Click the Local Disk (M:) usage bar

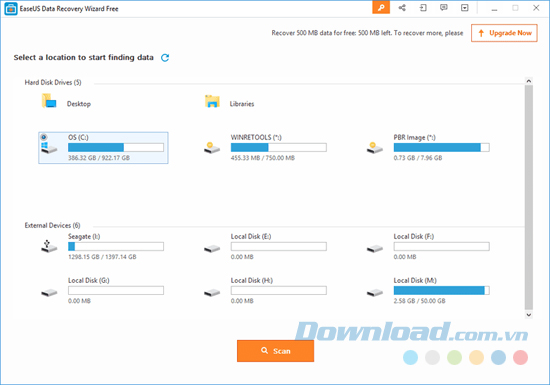pyautogui.click(x=441, y=290)
